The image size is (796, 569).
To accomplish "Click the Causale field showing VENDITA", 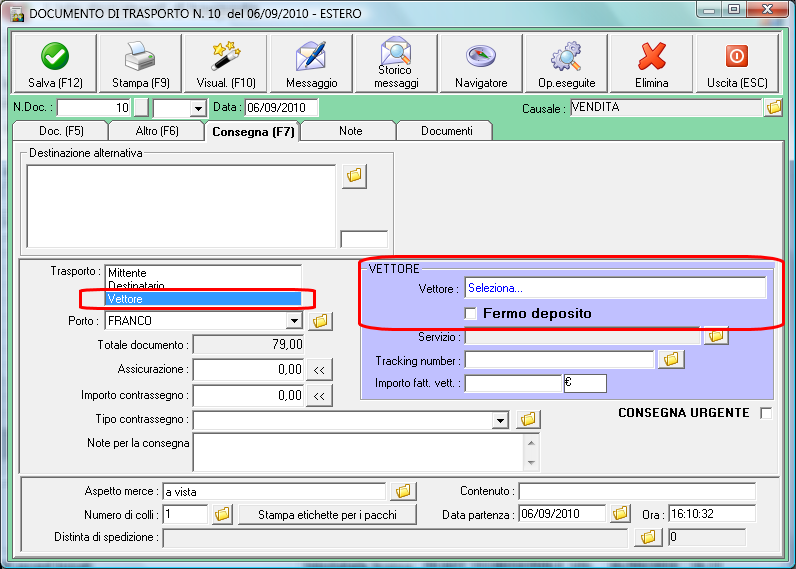I will pyautogui.click(x=666, y=108).
